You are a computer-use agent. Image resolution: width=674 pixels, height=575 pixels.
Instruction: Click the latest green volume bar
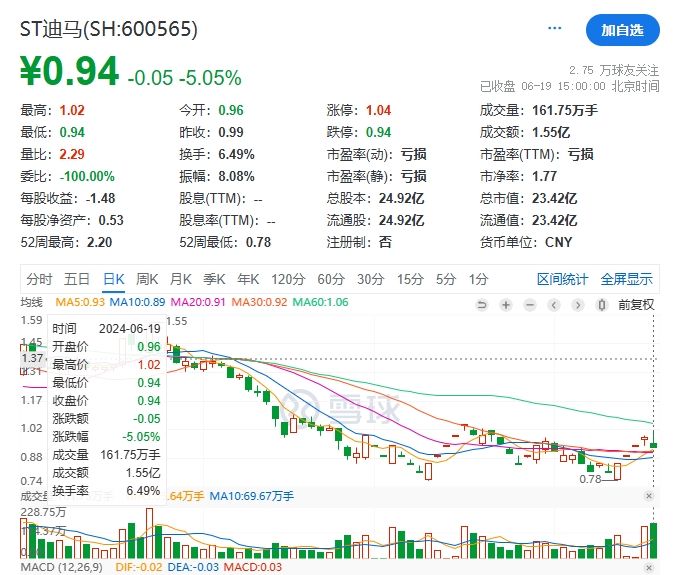653,541
